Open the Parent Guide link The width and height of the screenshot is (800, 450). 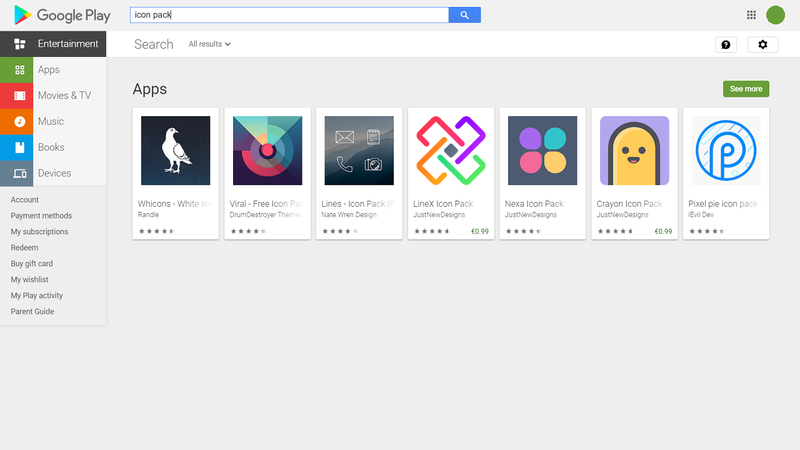[x=32, y=311]
